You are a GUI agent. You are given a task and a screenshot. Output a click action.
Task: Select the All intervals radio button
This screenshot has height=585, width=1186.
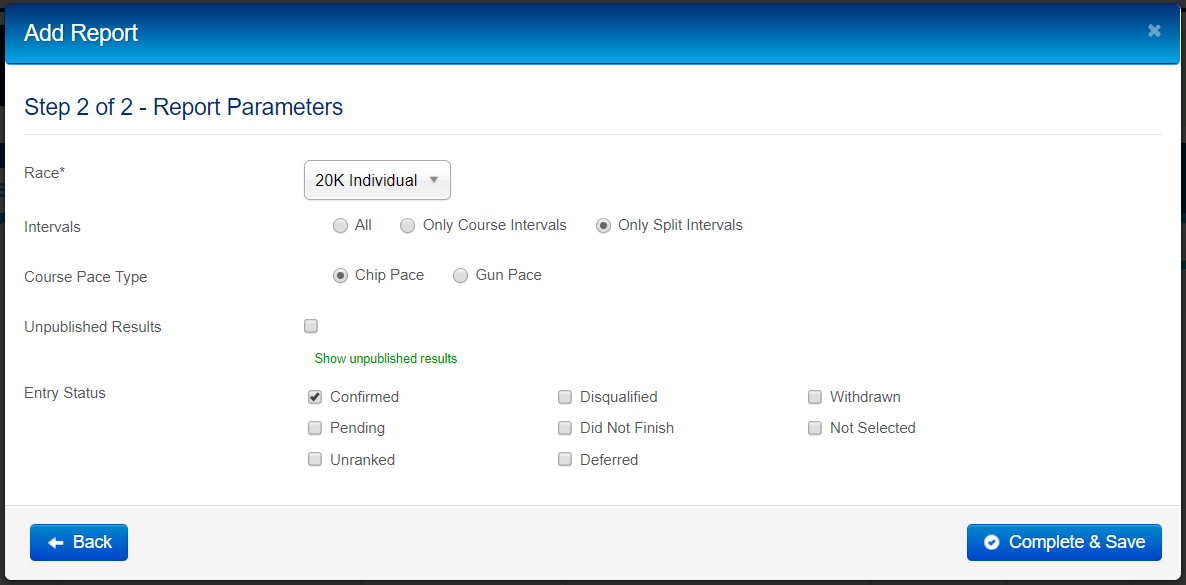tap(340, 226)
